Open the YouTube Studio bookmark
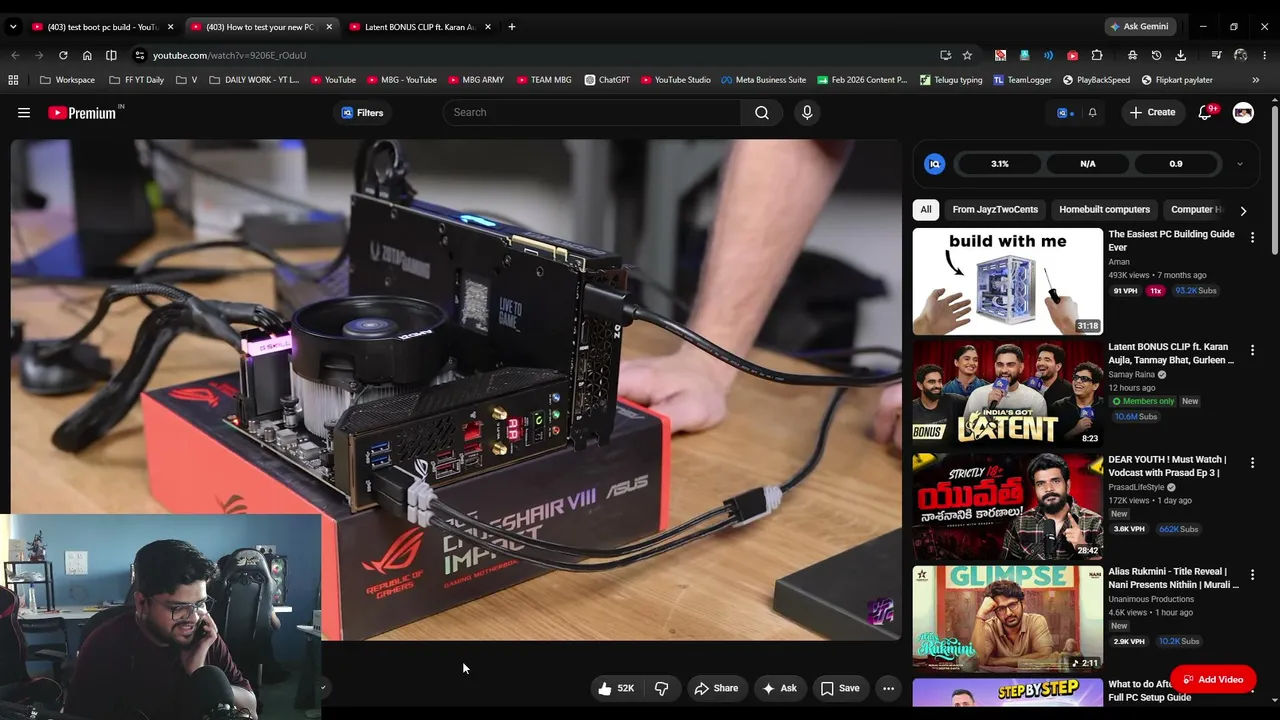This screenshot has height=720, width=1280. (675, 80)
